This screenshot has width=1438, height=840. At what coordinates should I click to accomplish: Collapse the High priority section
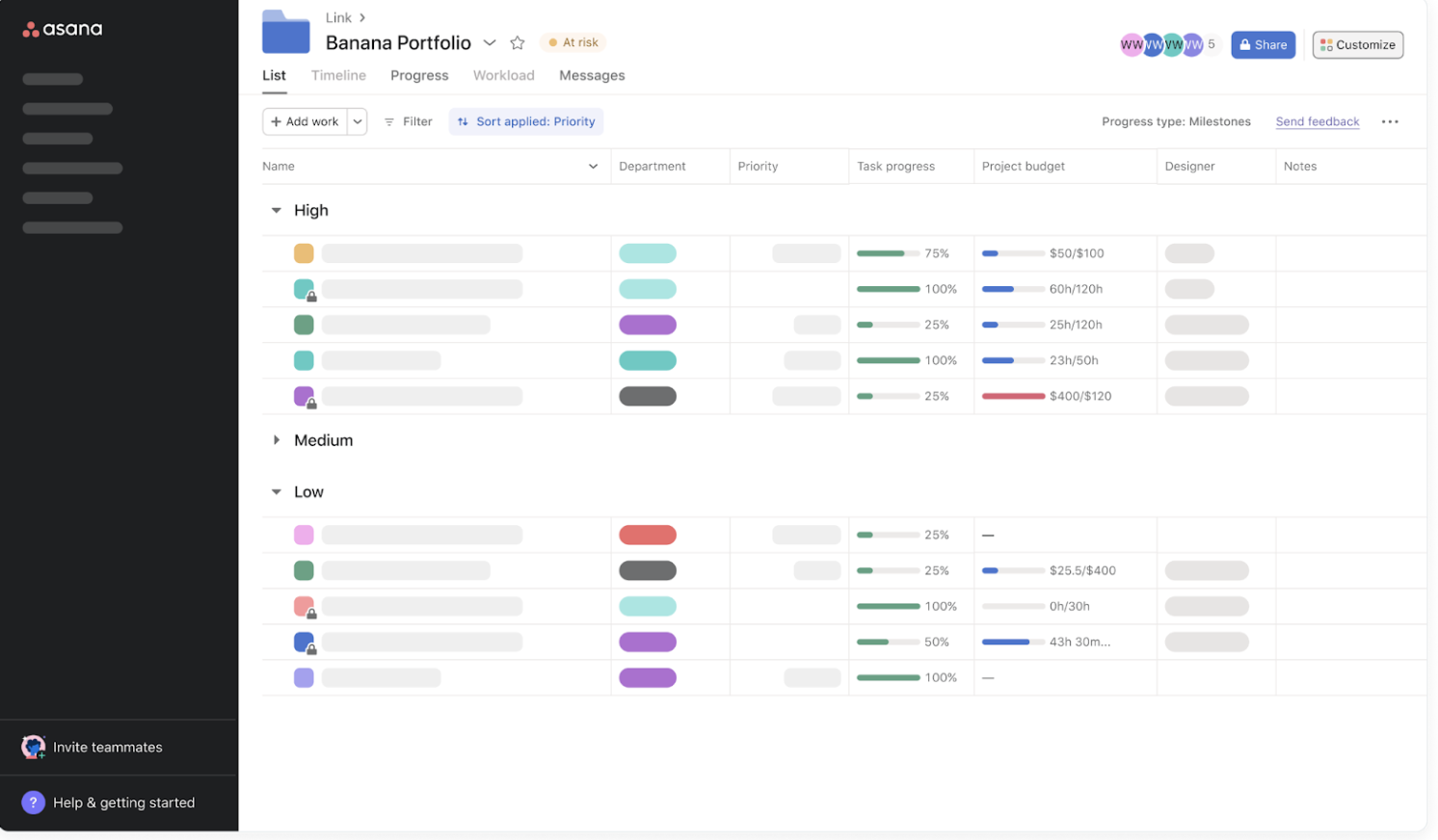coord(277,210)
